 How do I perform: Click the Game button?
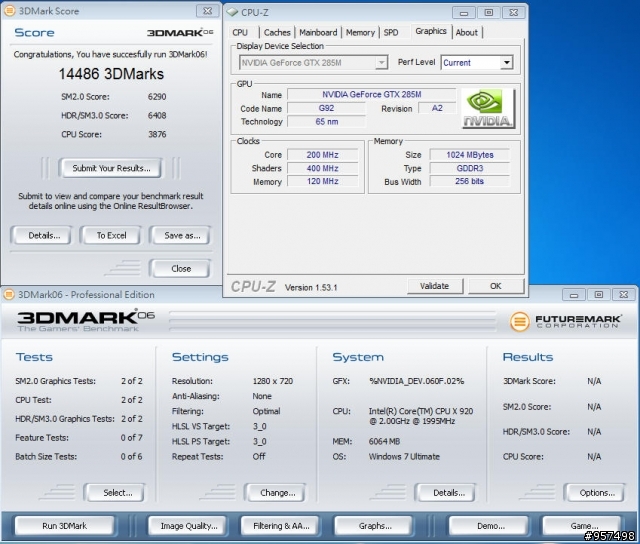pos(584,526)
